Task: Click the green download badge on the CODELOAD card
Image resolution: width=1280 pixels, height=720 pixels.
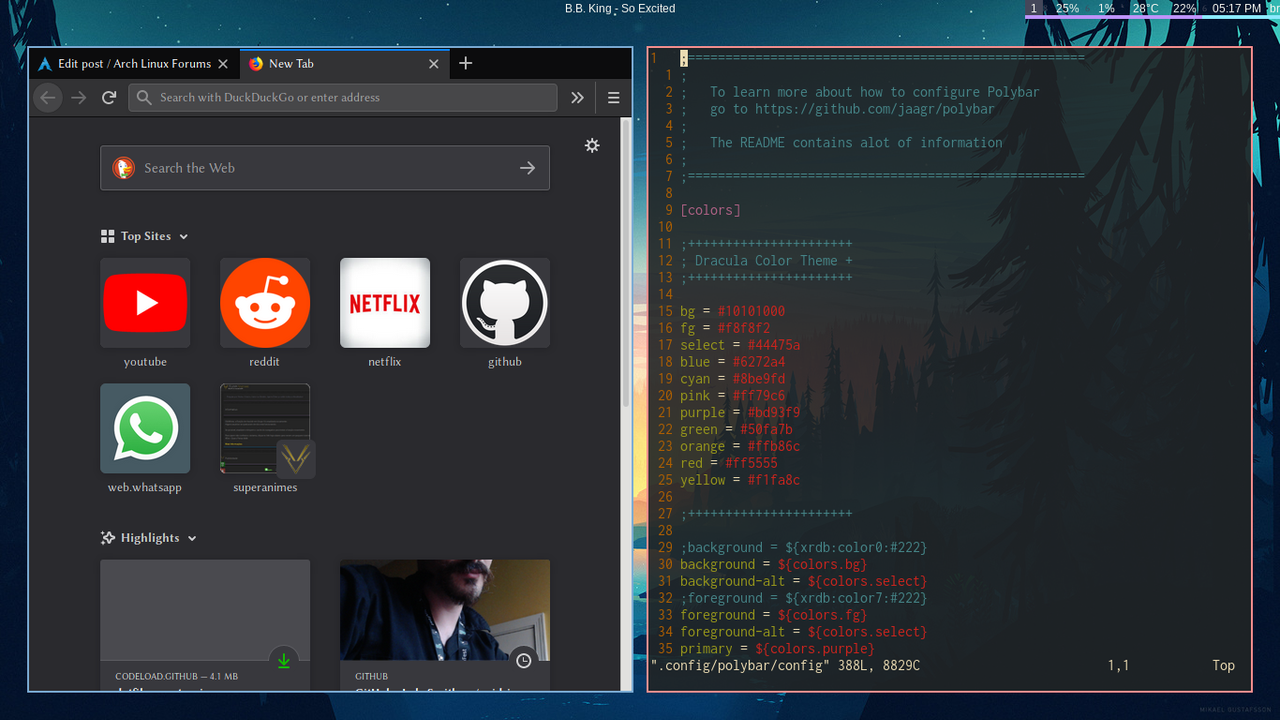Action: (283, 659)
